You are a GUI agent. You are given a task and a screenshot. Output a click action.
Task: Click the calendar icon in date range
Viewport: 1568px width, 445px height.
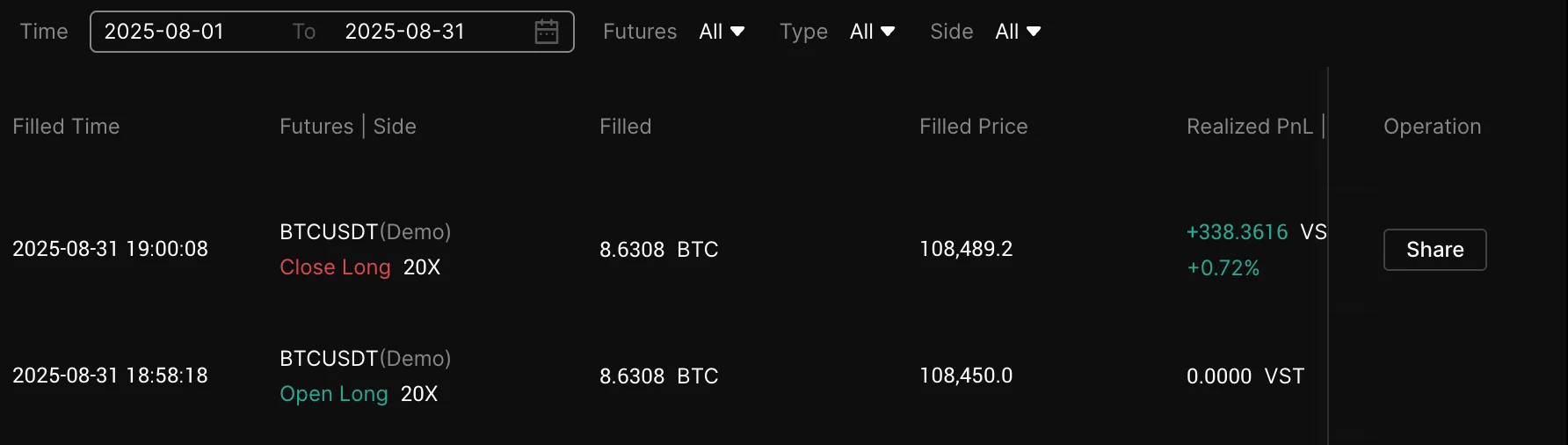coord(547,32)
